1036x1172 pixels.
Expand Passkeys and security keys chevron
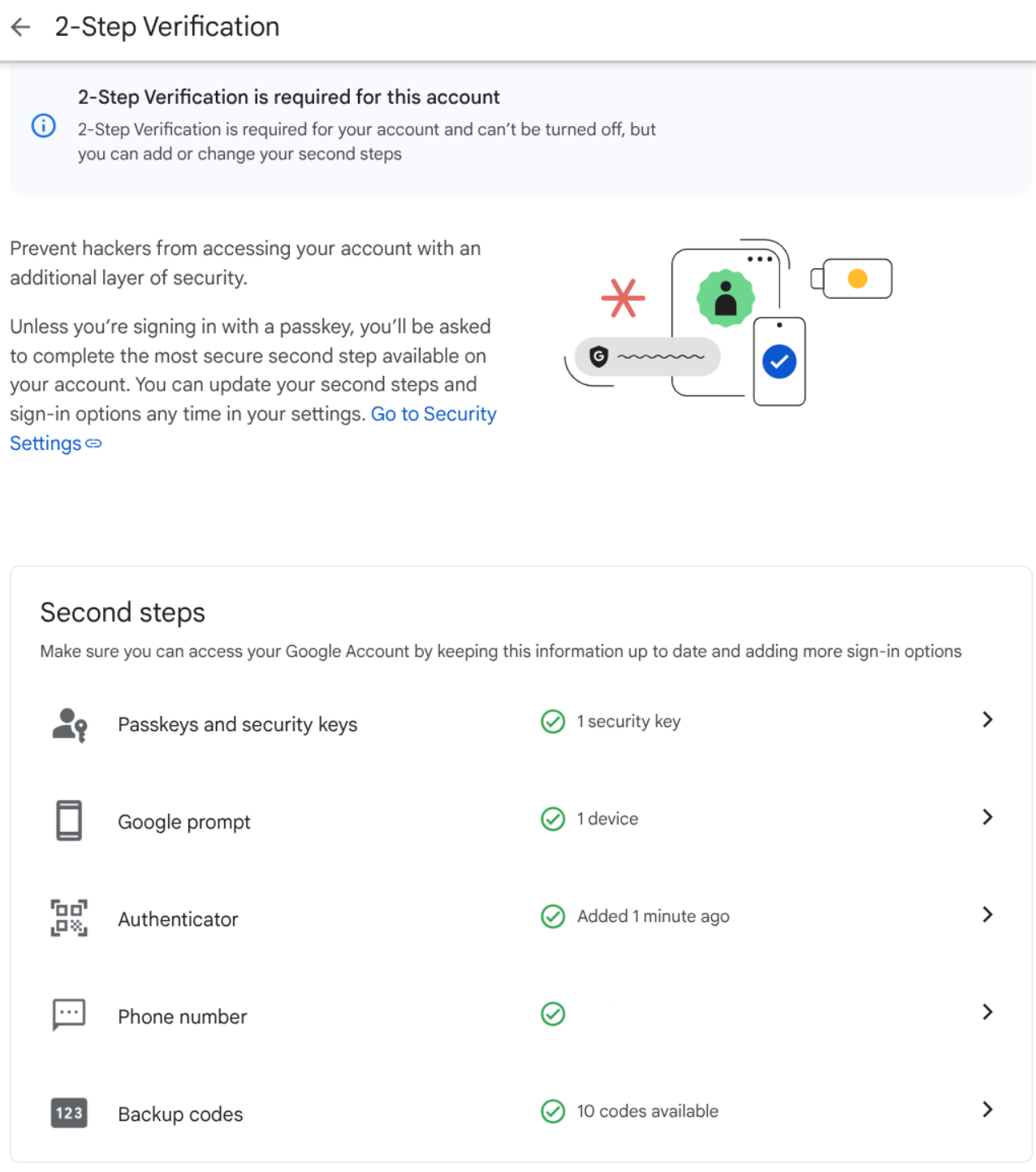[x=987, y=720]
